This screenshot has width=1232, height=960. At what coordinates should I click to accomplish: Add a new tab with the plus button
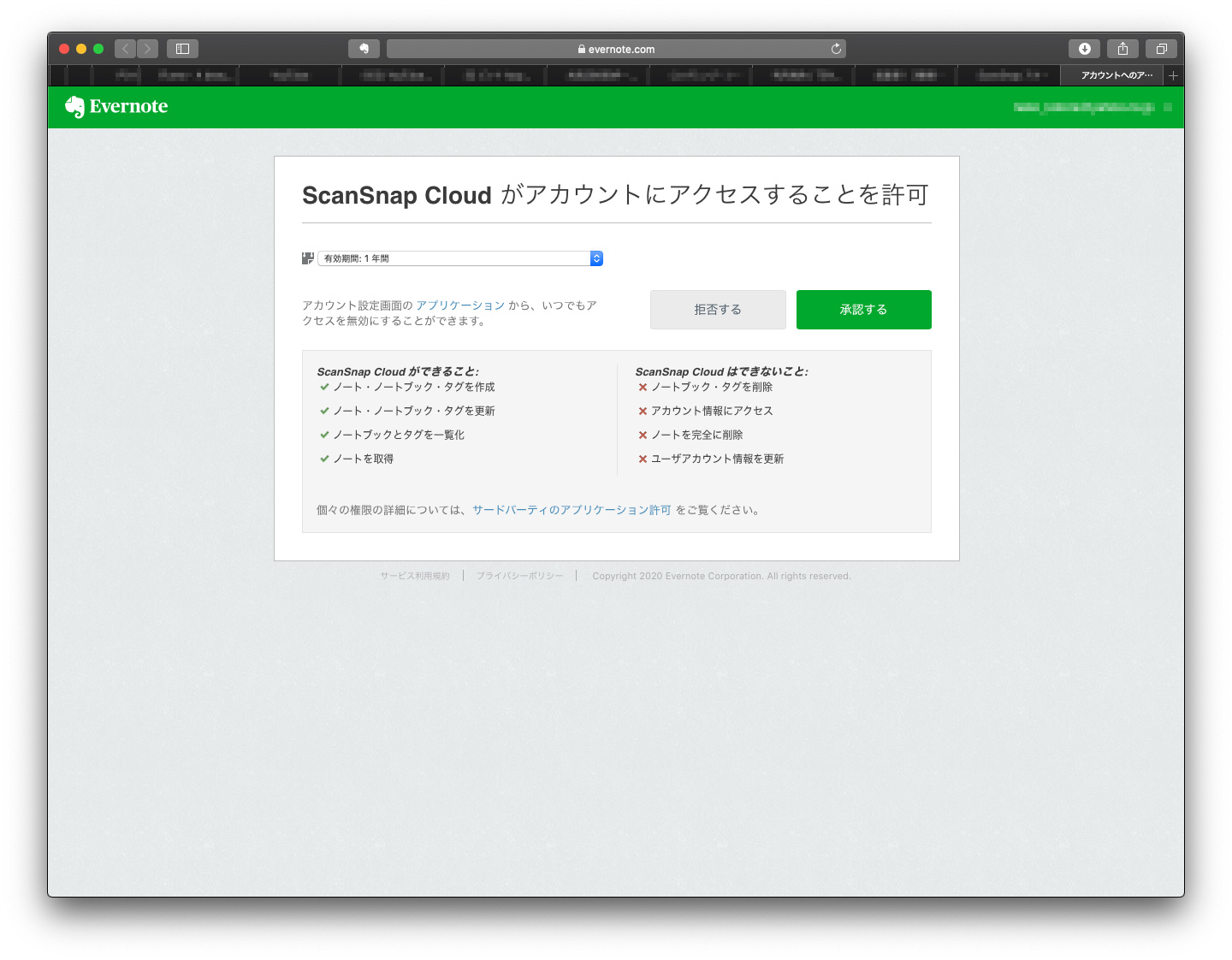click(1173, 75)
